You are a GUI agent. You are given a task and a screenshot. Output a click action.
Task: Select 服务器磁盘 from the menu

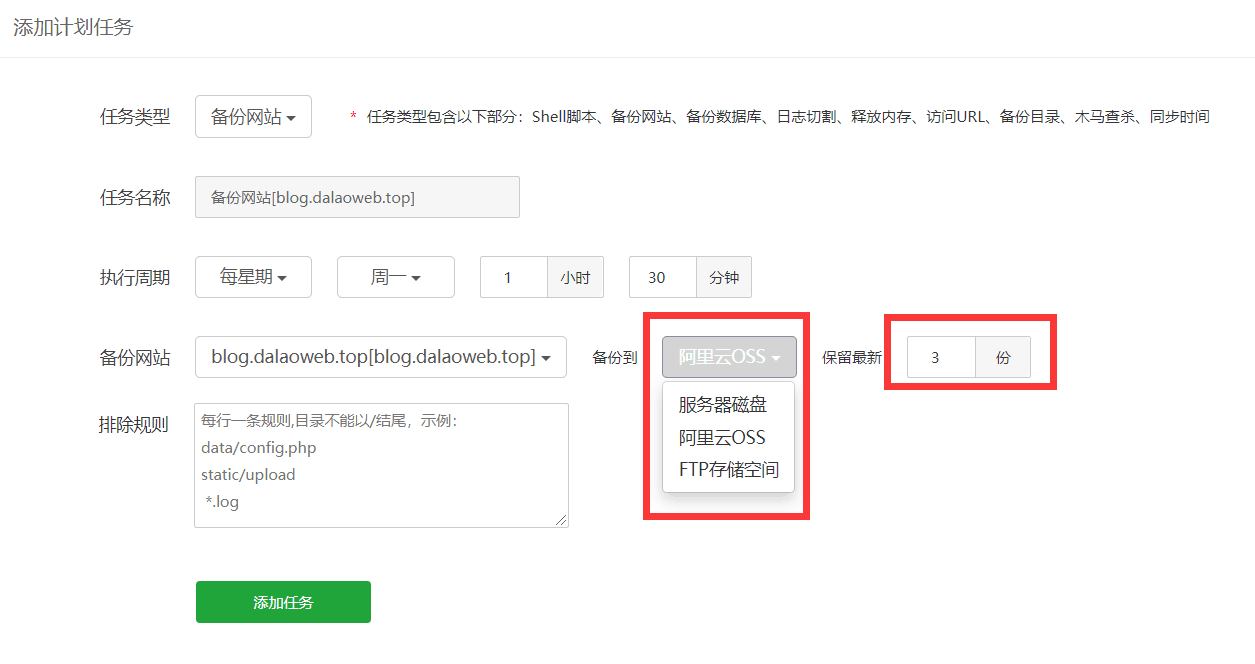click(723, 405)
